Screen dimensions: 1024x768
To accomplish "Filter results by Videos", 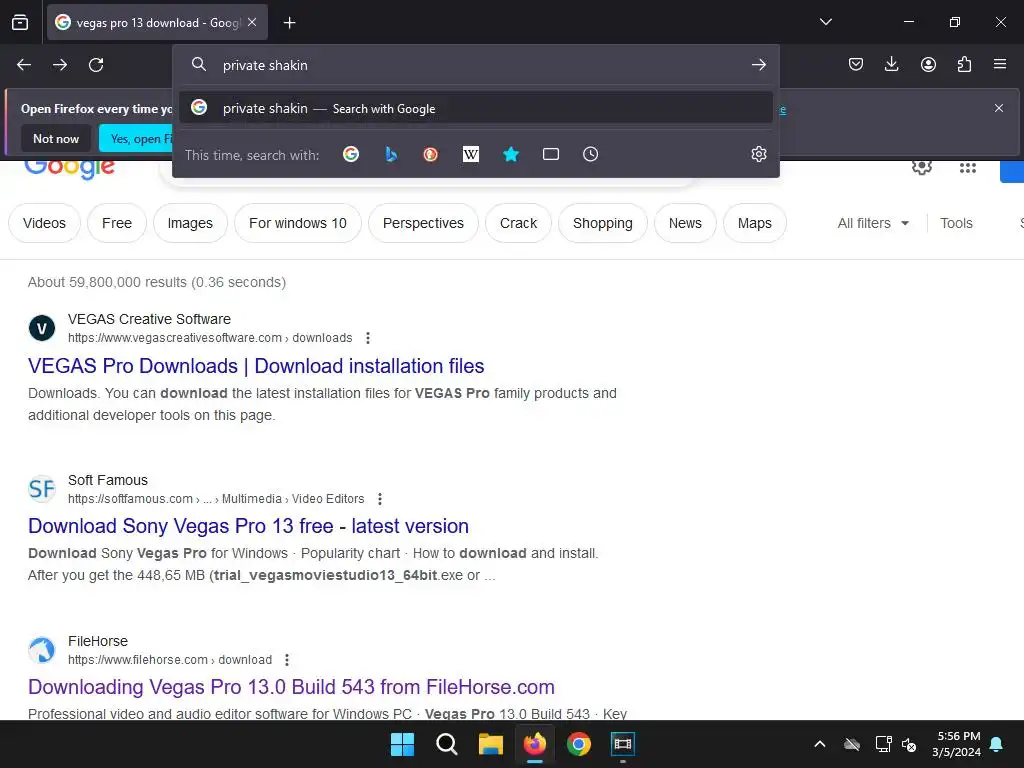I will (x=44, y=223).
